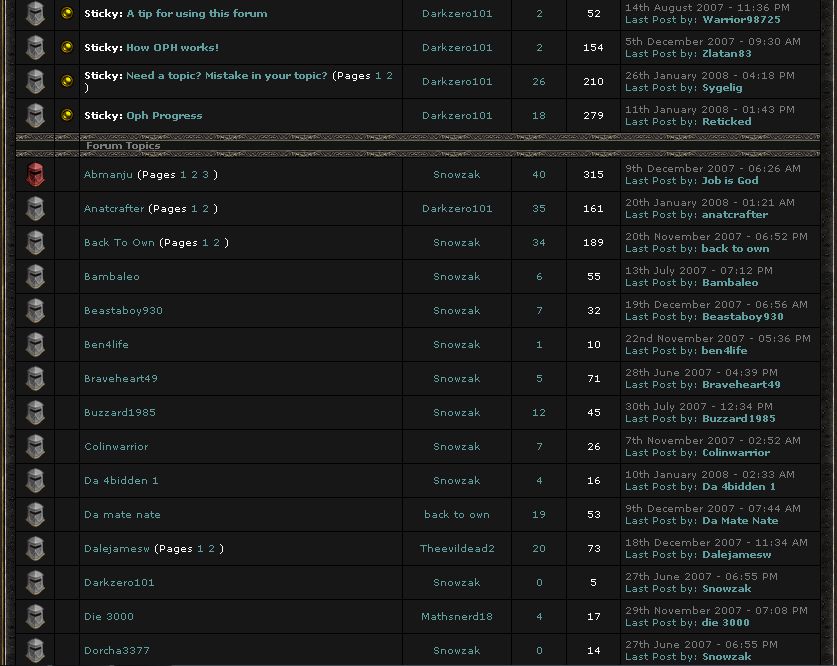The image size is (837, 666).
Task: Go to page 2 of Back To Own
Action: (217, 242)
